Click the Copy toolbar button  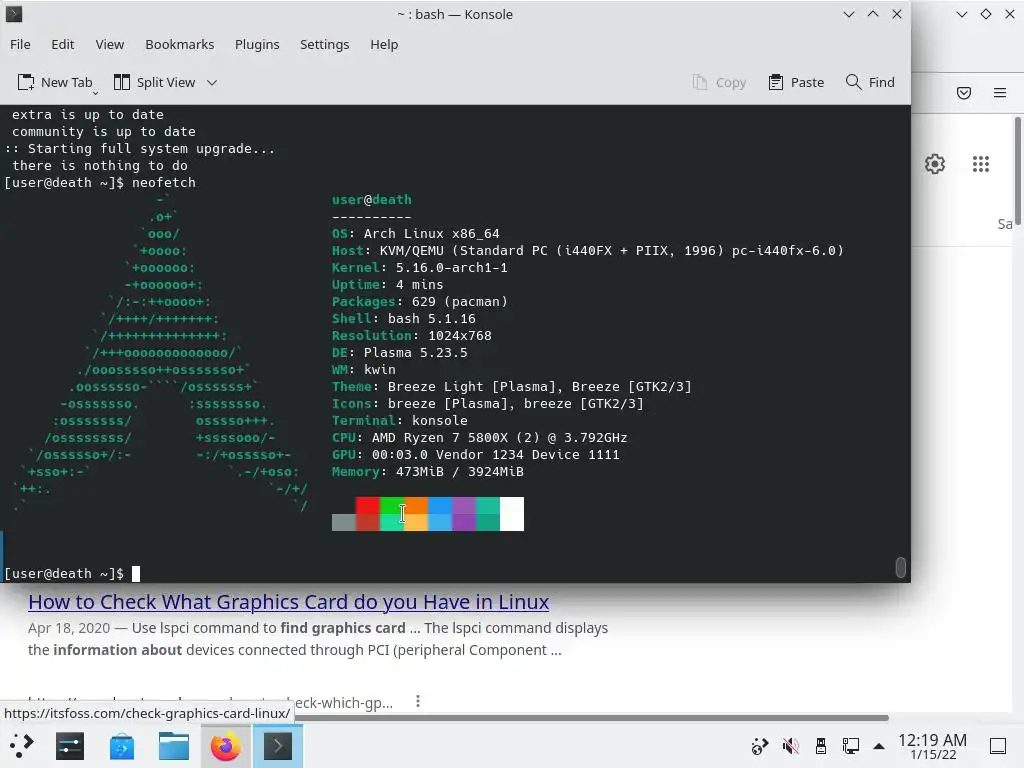click(719, 82)
